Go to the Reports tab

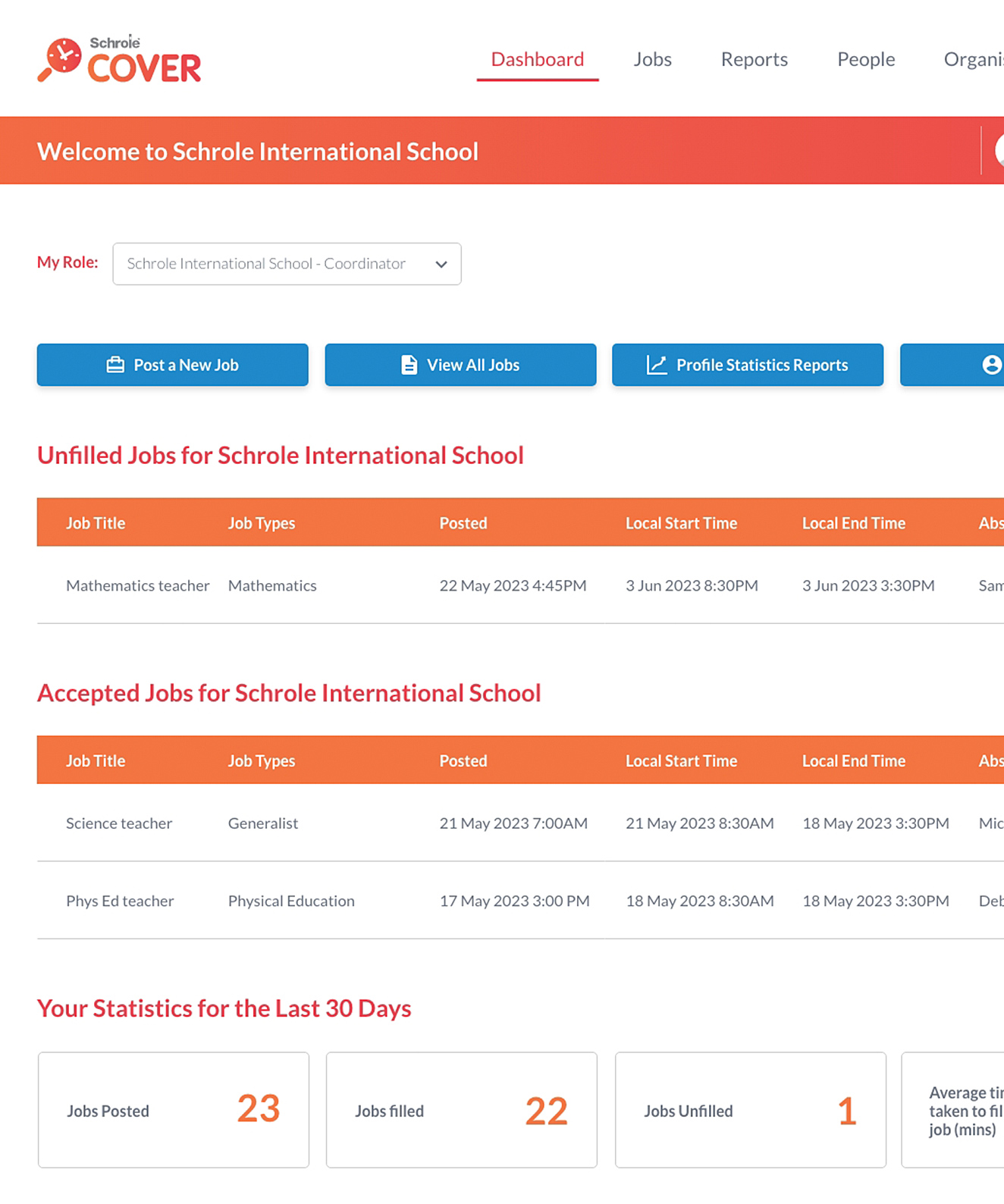point(754,59)
